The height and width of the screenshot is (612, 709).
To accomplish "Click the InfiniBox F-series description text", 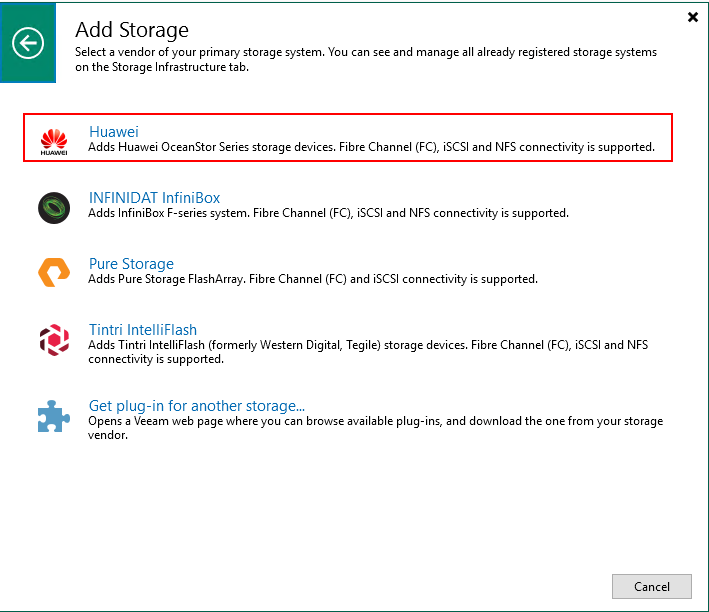I will [328, 213].
